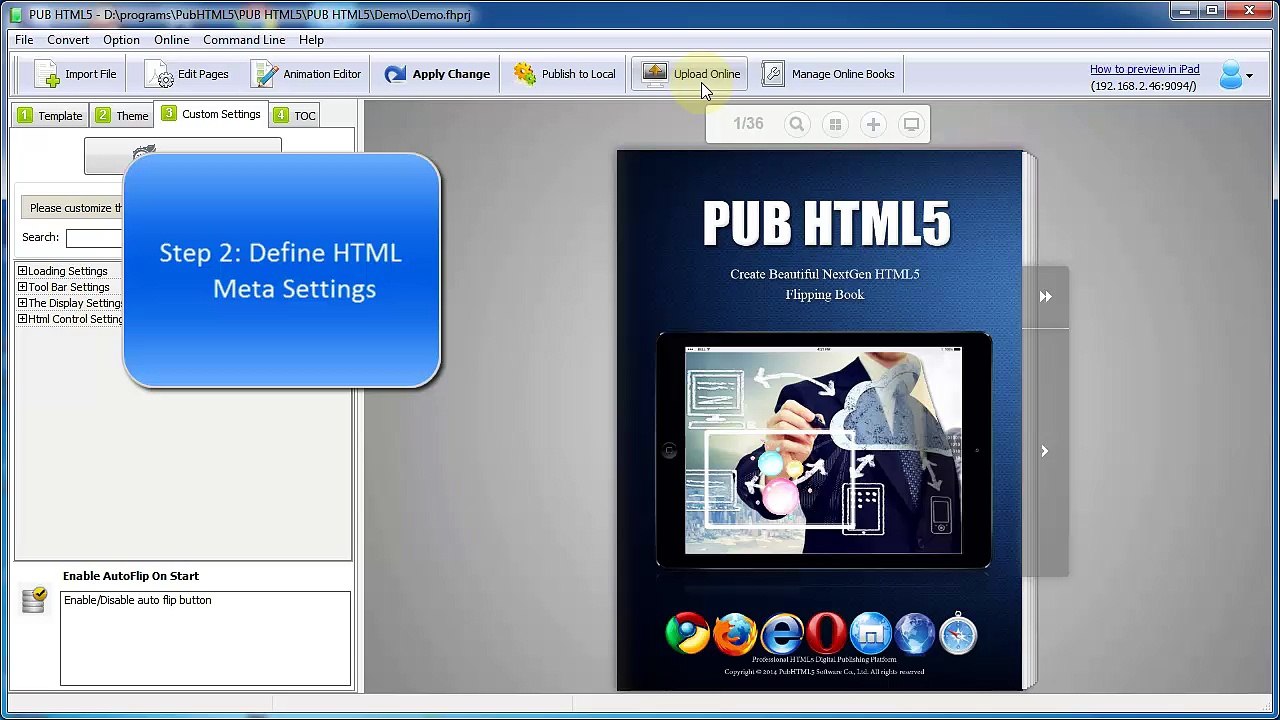Click the Opera browser icon on cover

pyautogui.click(x=826, y=634)
